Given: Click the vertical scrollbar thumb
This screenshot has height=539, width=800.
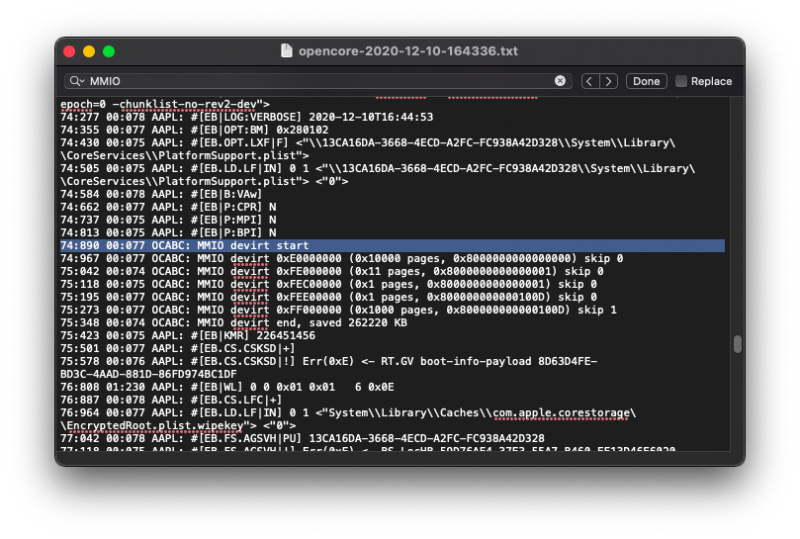Looking at the screenshot, I should [x=737, y=344].
